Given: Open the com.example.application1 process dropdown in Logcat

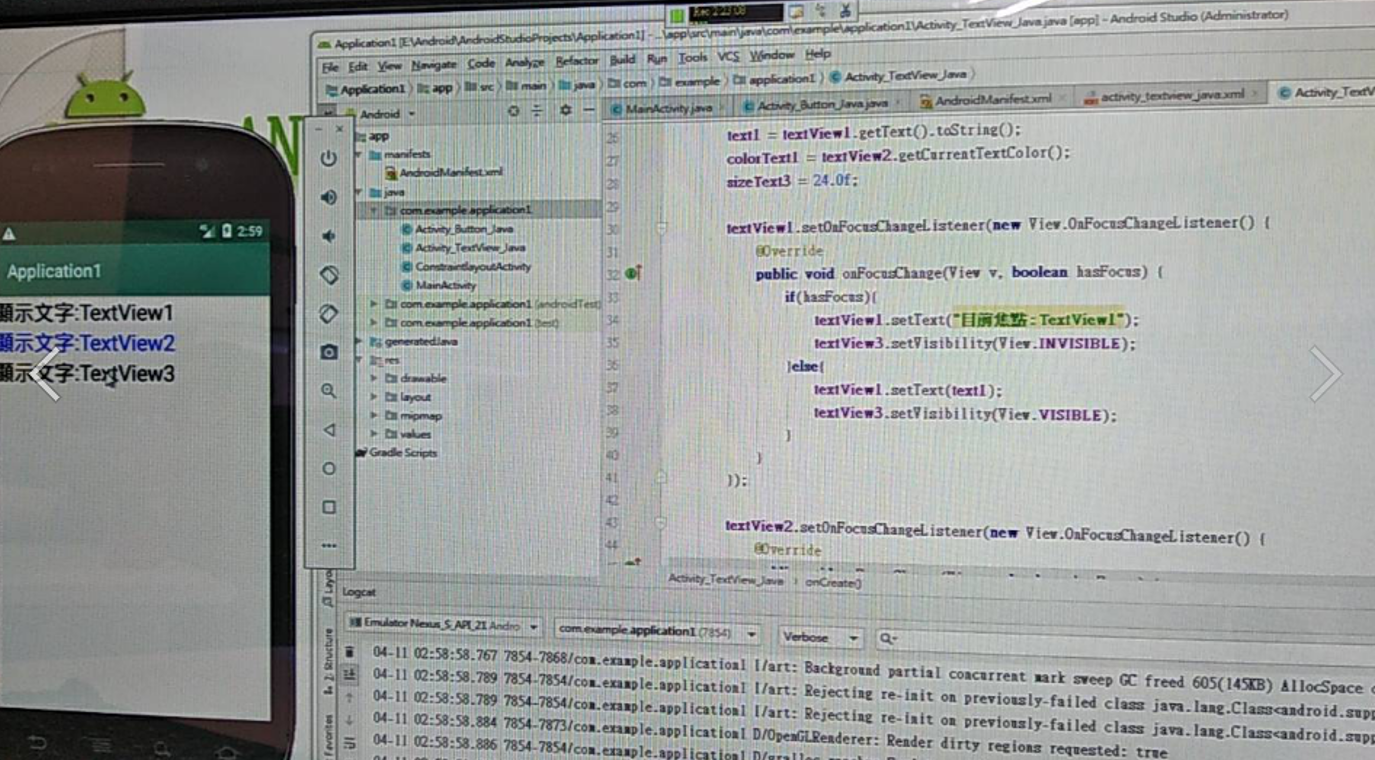Looking at the screenshot, I should 656,632.
